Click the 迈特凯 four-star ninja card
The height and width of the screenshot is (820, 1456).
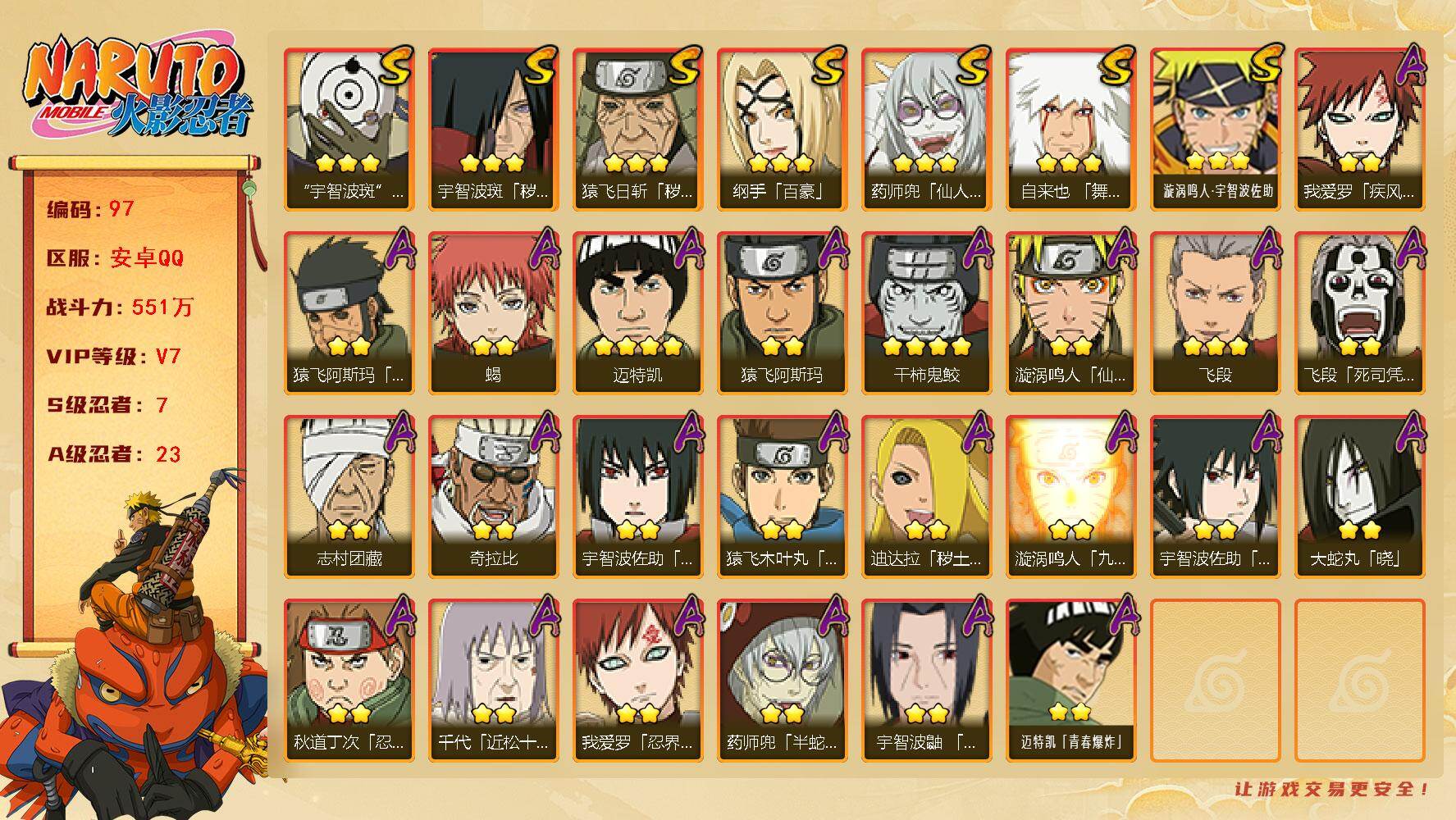tap(637, 312)
